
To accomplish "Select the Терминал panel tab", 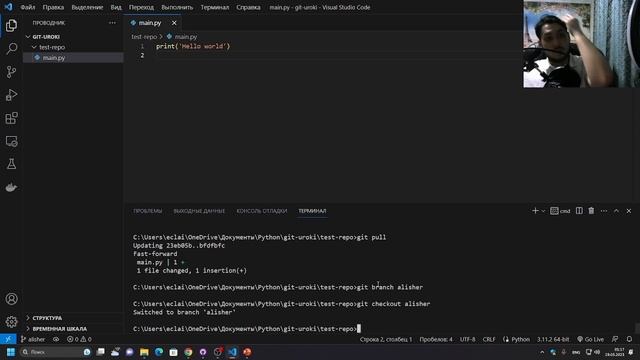I will click(312, 211).
